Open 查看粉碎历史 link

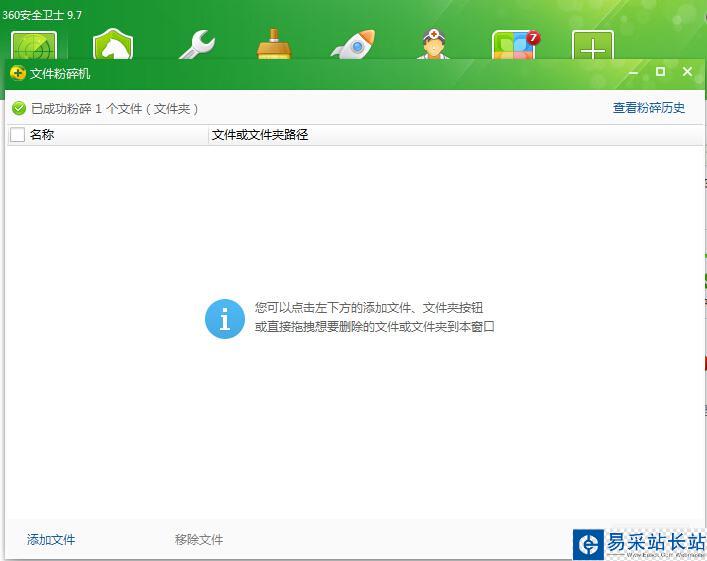click(649, 108)
